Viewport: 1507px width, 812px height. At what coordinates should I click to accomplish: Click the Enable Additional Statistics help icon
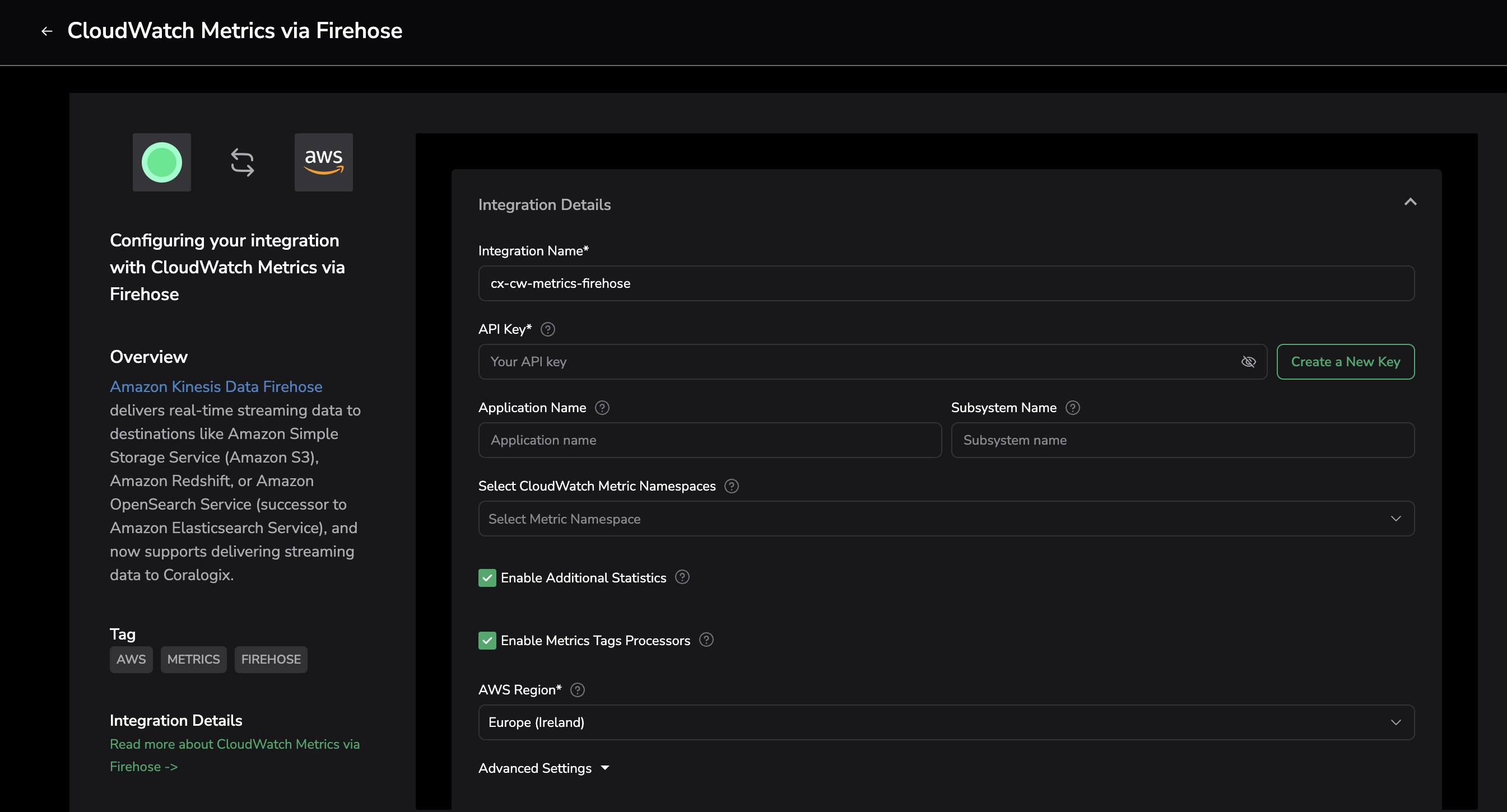tap(682, 577)
